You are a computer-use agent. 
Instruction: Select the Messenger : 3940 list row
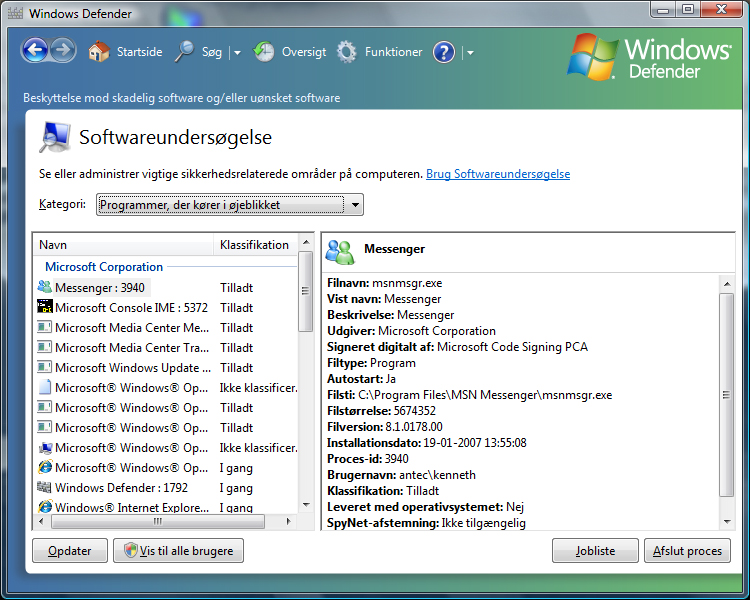pyautogui.click(x=165, y=288)
